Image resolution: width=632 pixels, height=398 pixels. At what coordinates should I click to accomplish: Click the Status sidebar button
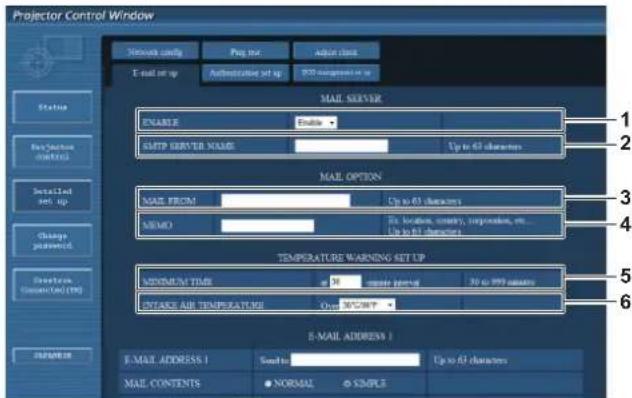tap(52, 107)
